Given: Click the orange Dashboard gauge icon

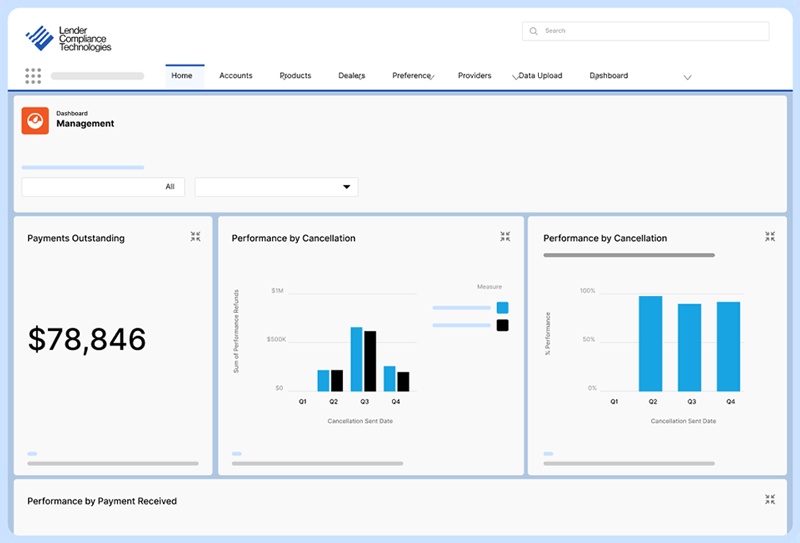Looking at the screenshot, I should (35, 120).
